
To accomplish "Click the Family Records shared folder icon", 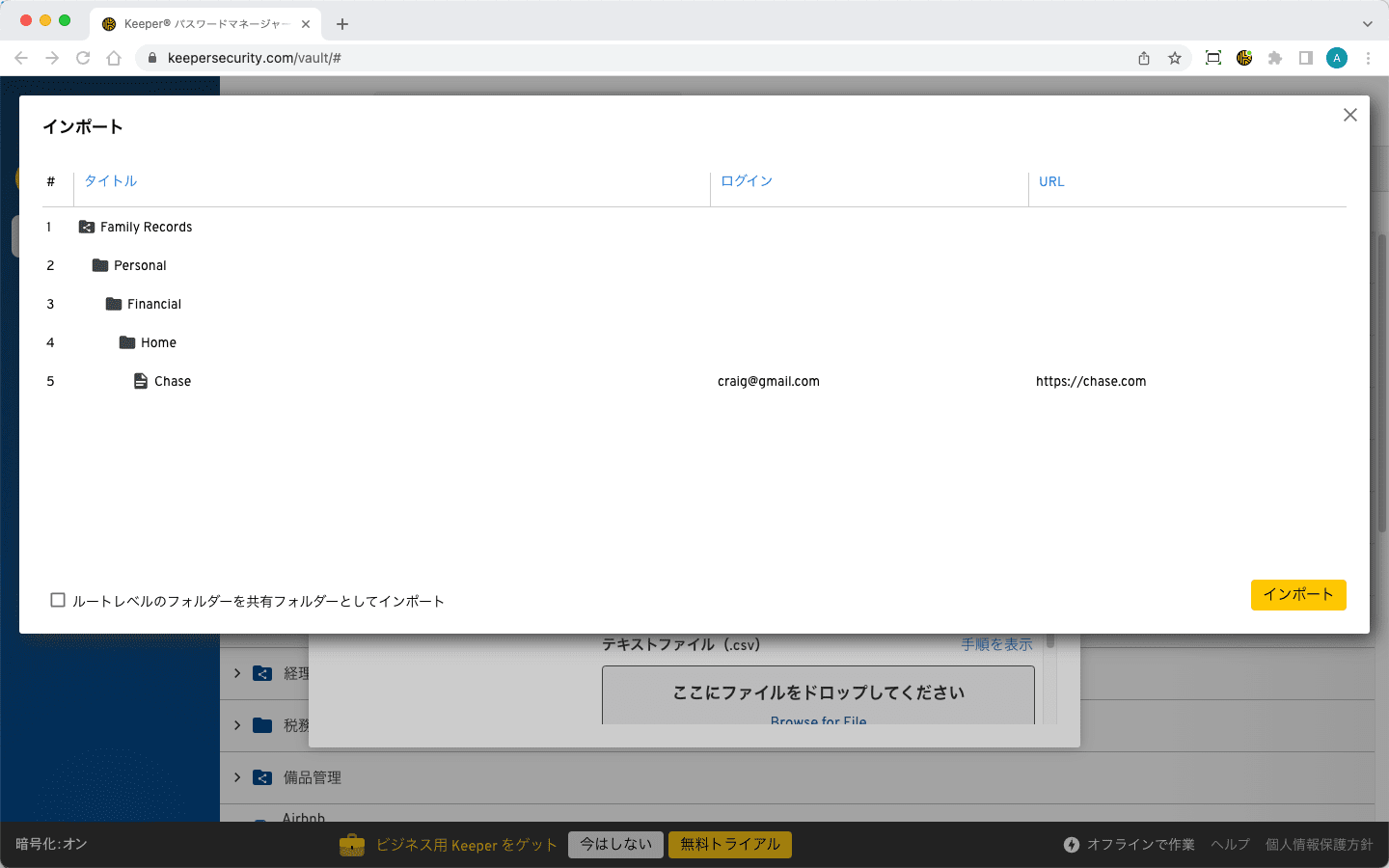I will click(x=87, y=228).
